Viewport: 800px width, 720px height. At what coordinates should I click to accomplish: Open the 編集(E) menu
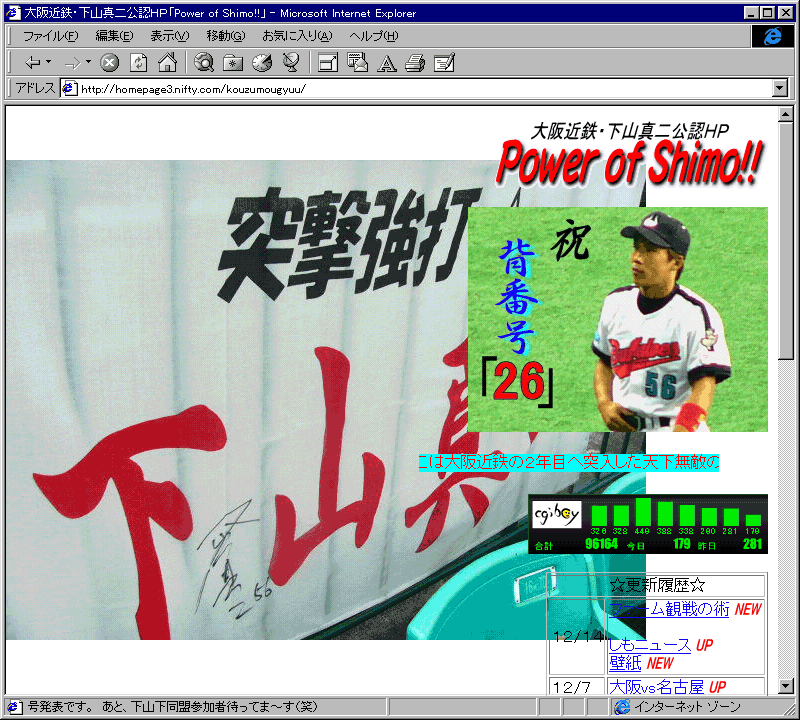114,36
